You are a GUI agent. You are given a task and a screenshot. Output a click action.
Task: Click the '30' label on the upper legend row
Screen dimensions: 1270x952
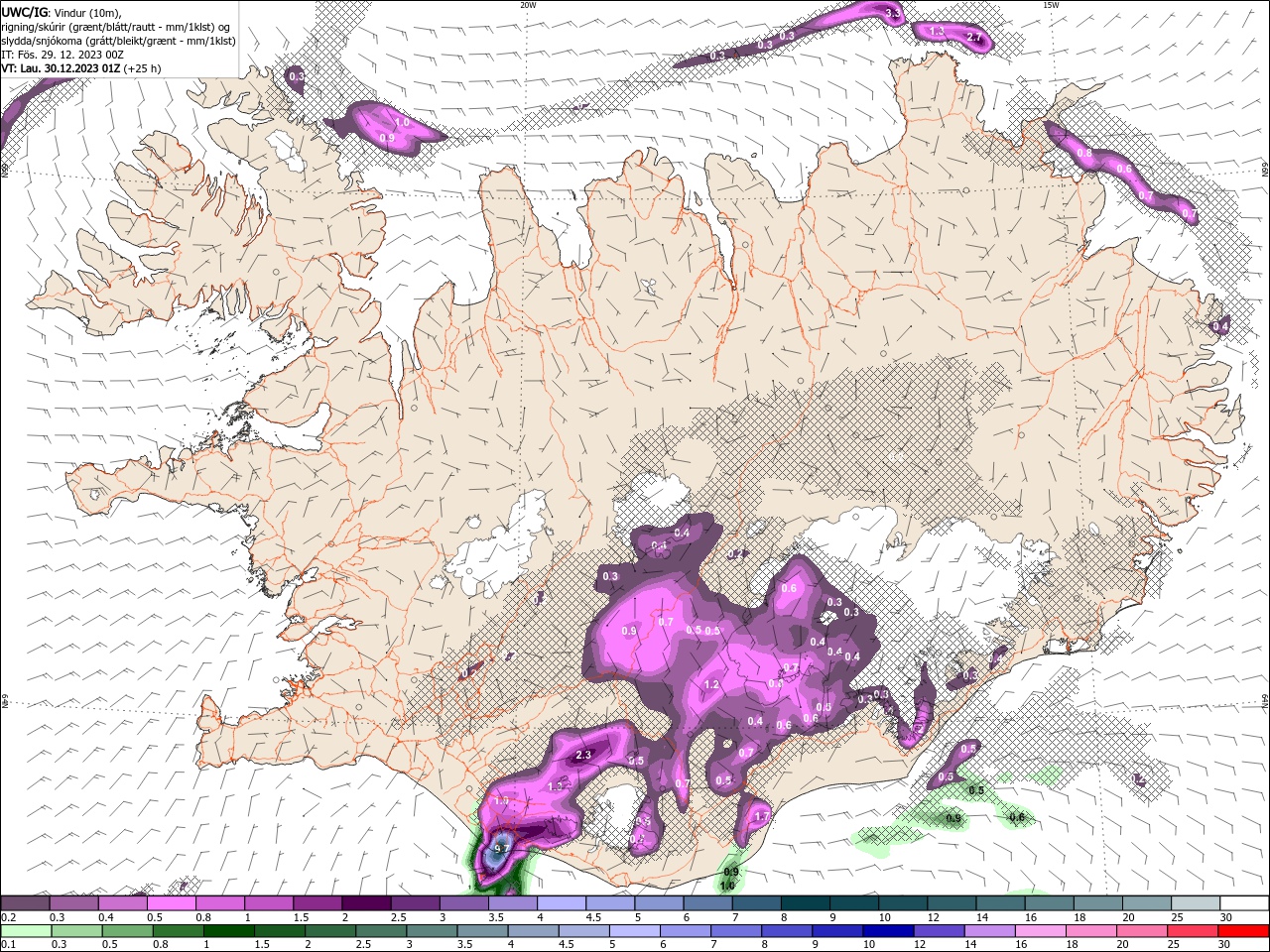(1224, 917)
